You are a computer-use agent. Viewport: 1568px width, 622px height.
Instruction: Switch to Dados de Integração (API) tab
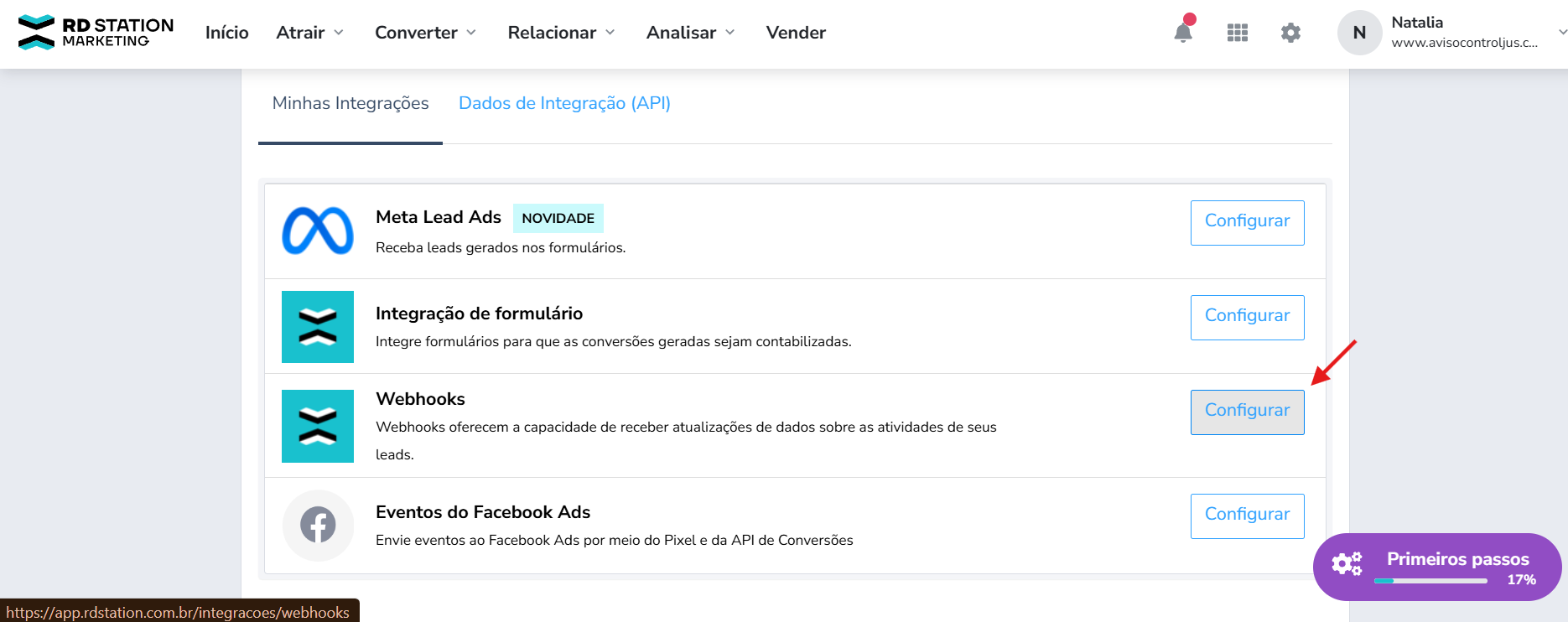pos(564,103)
